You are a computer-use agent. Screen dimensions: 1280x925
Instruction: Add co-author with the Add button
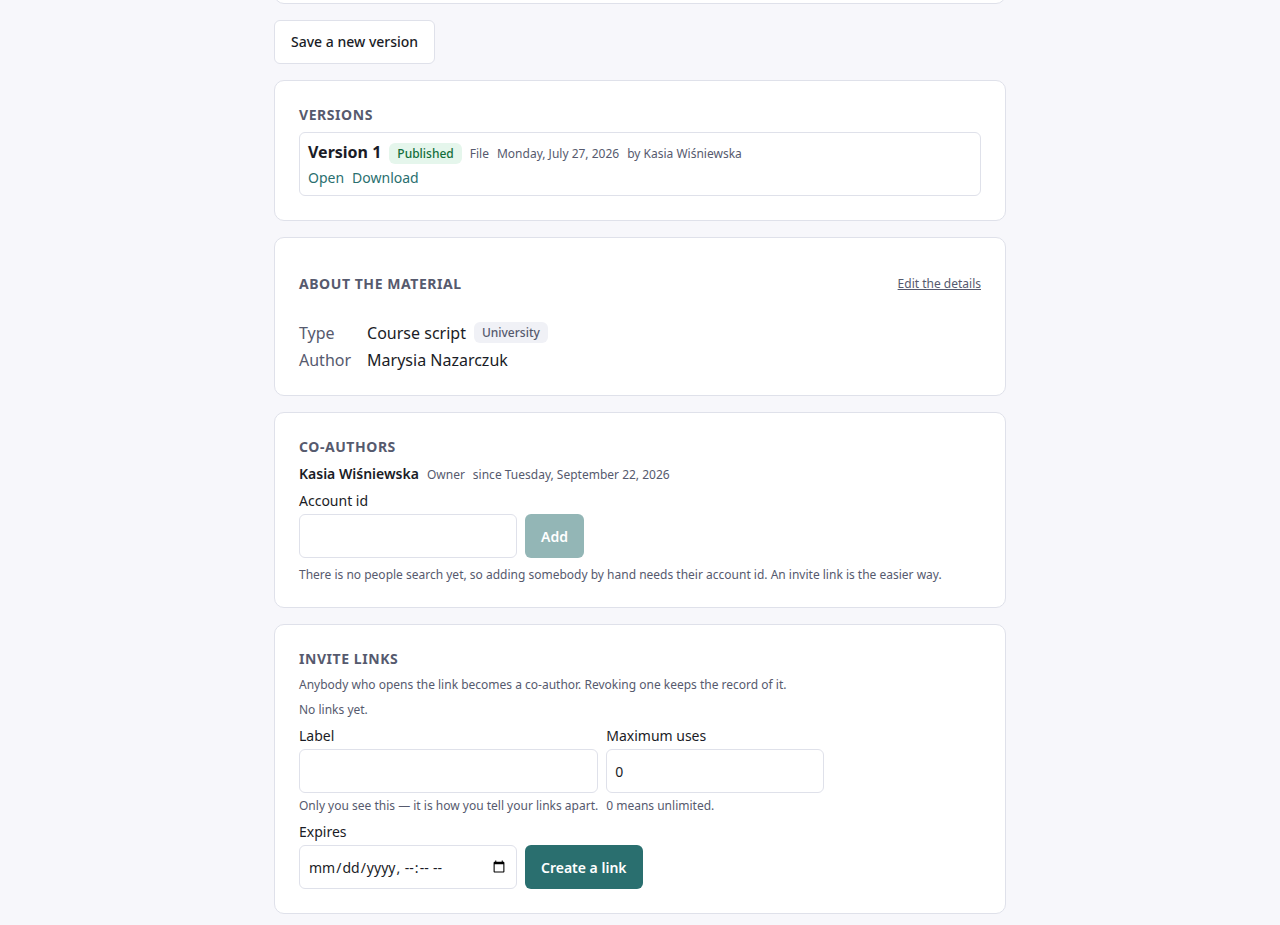[x=554, y=536]
